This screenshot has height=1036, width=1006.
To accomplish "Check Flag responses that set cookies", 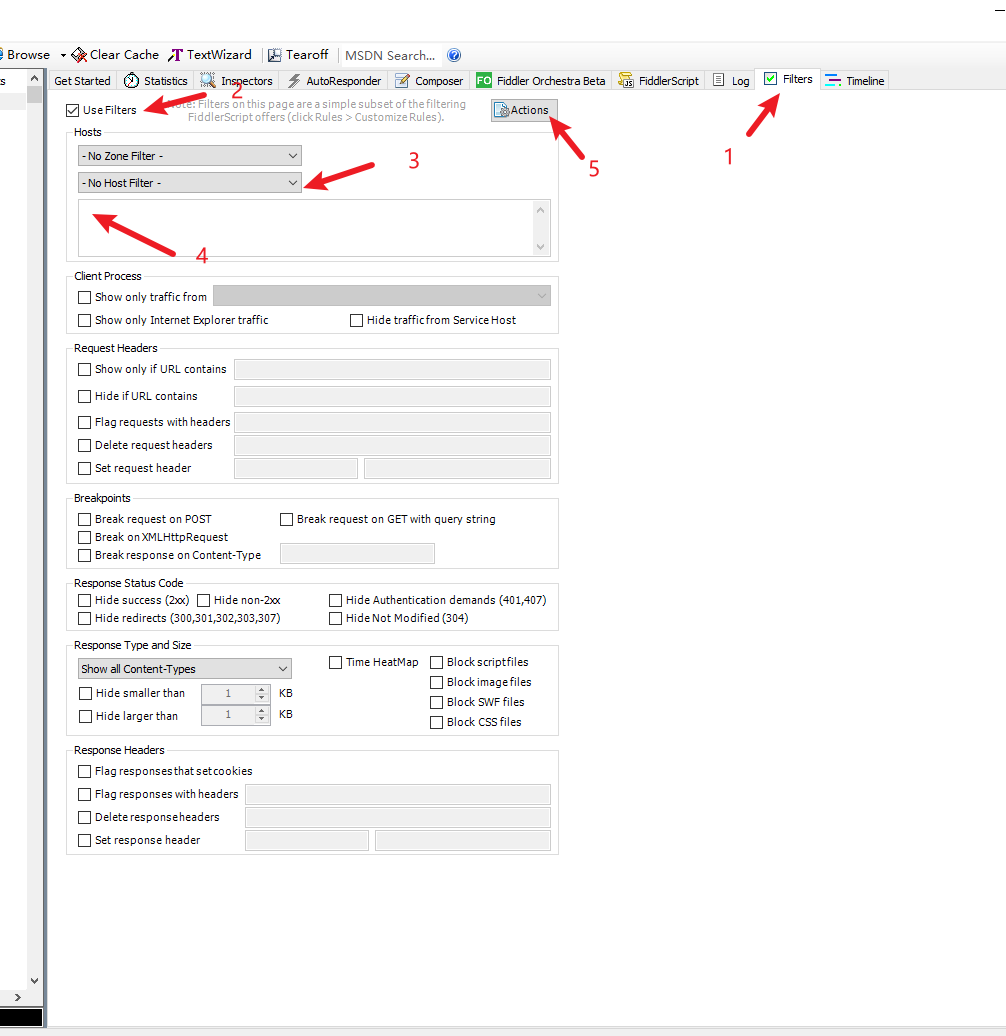I will point(85,772).
